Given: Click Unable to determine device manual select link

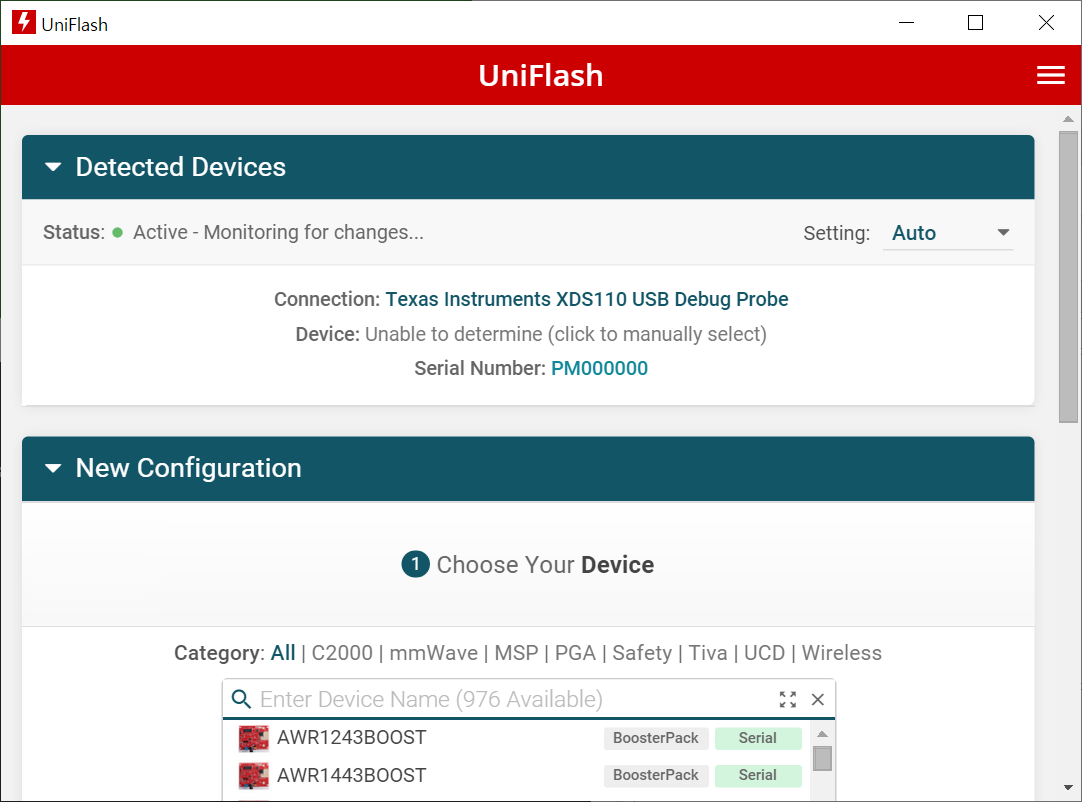Looking at the screenshot, I should (x=566, y=334).
